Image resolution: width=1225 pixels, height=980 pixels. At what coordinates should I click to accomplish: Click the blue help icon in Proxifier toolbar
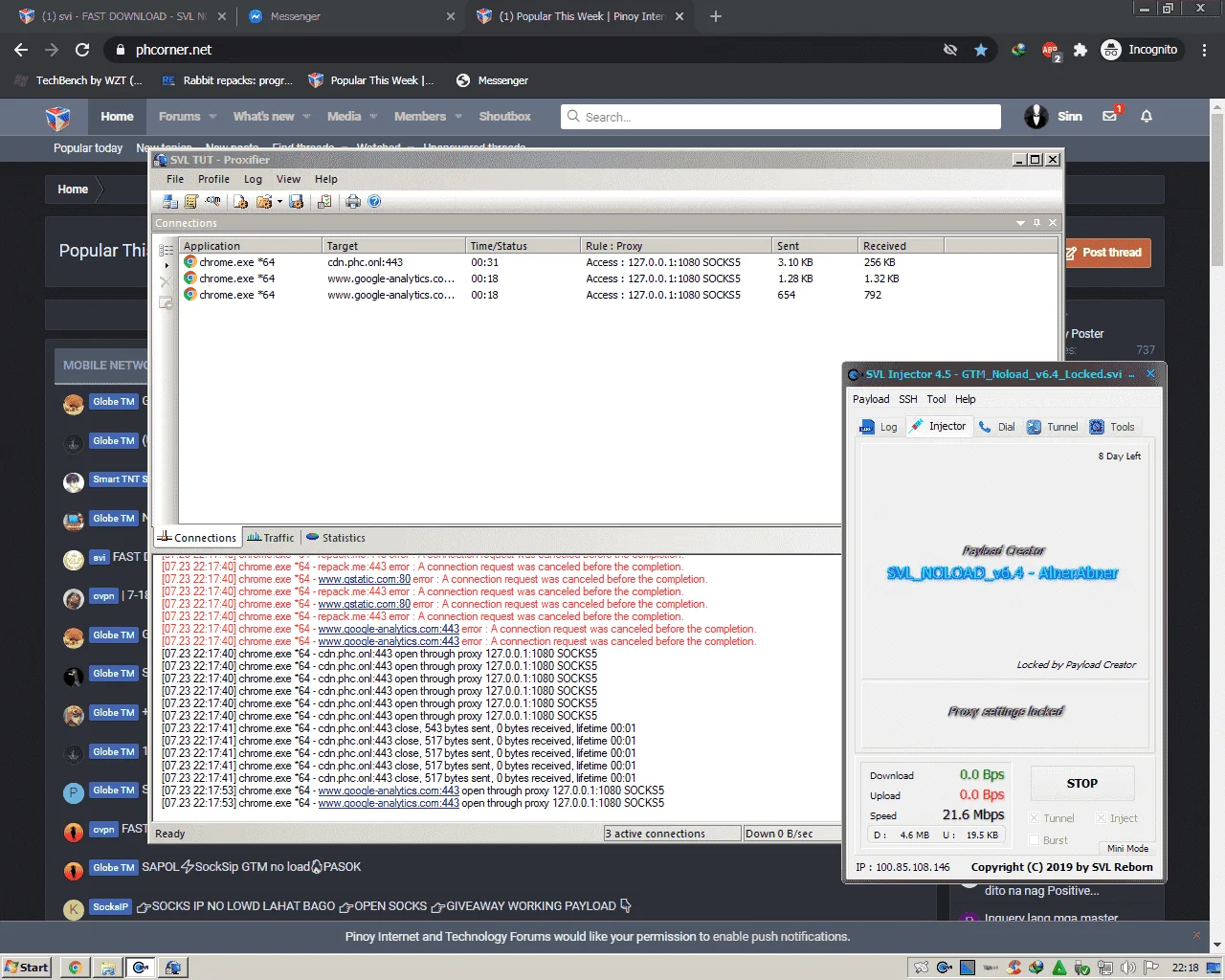pos(374,201)
